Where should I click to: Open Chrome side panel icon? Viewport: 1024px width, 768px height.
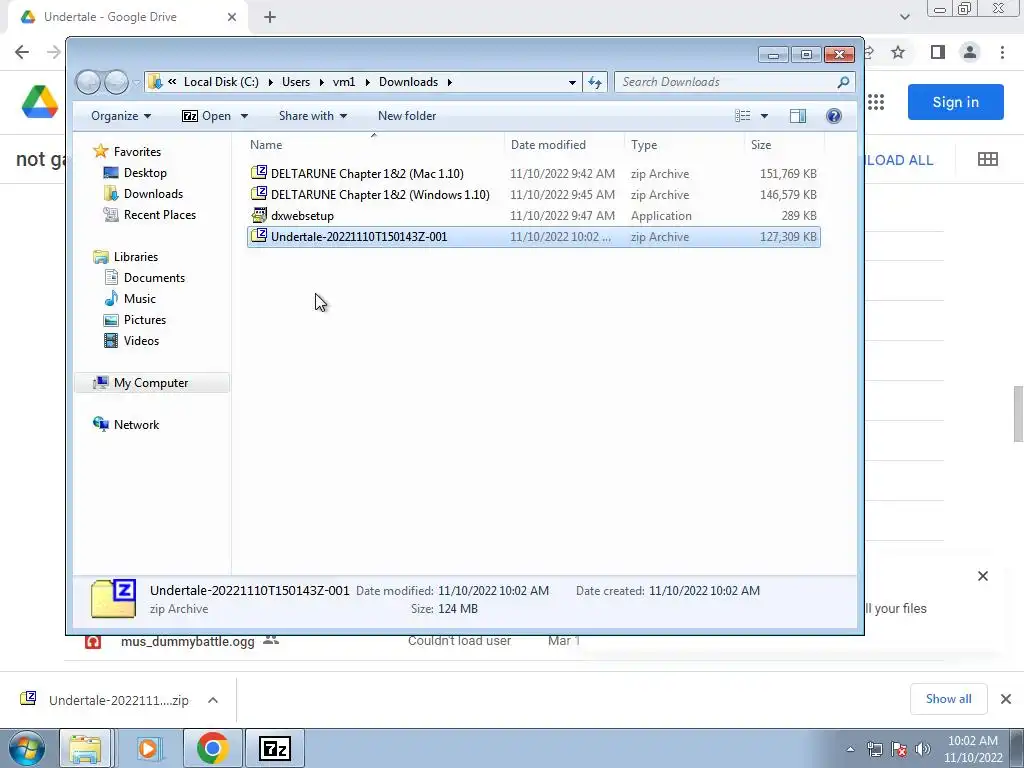tap(938, 52)
